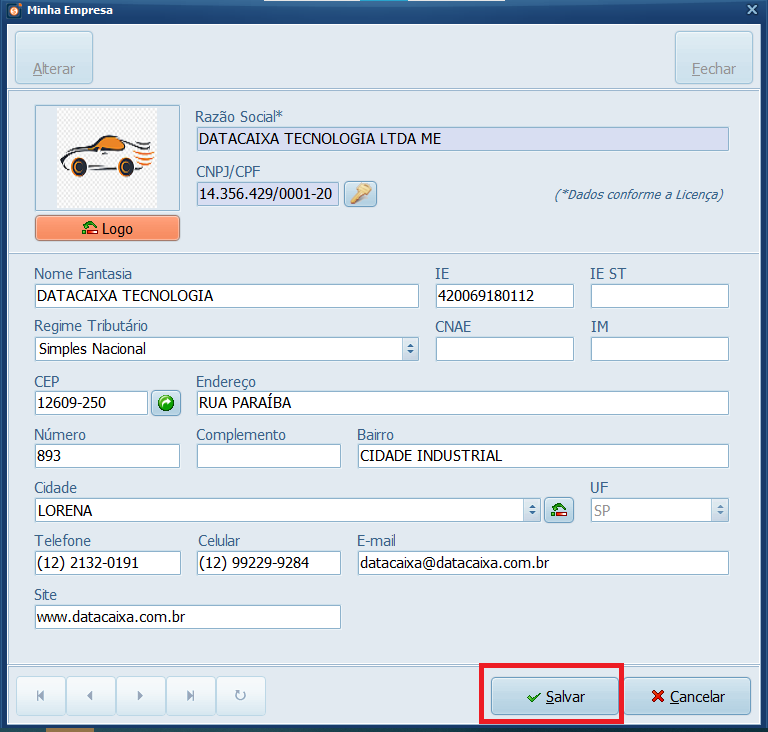This screenshot has height=732, width=768.
Task: Click the icon button next to Cidade dropdown
Action: [x=560, y=510]
